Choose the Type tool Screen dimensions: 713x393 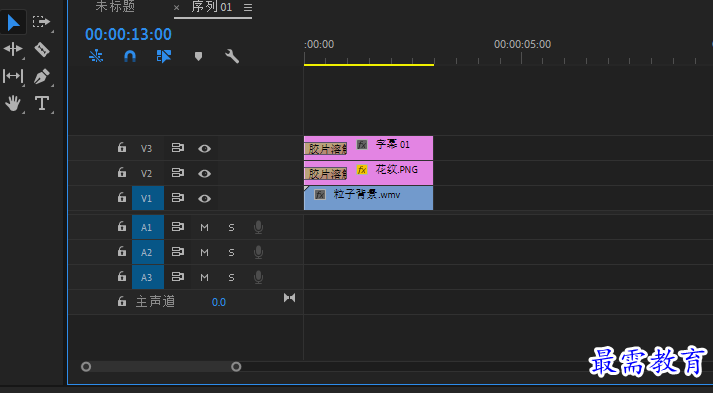coord(42,103)
